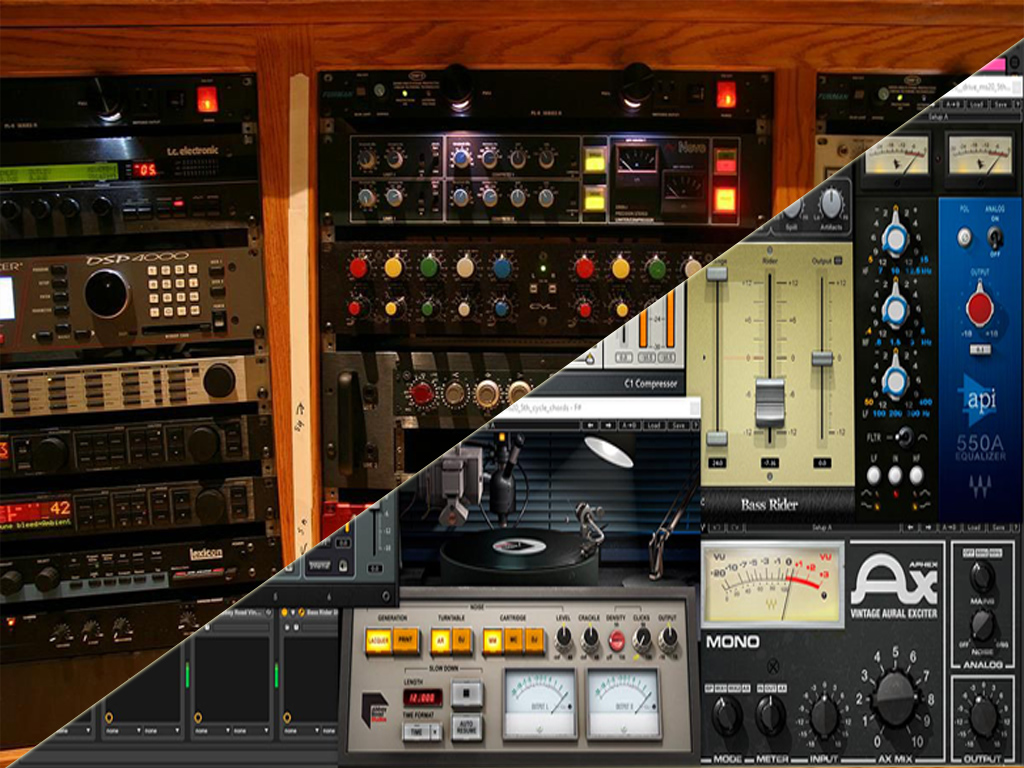Click Save in the API 550A toolbar
This screenshot has height=768, width=1024.
[1000, 104]
